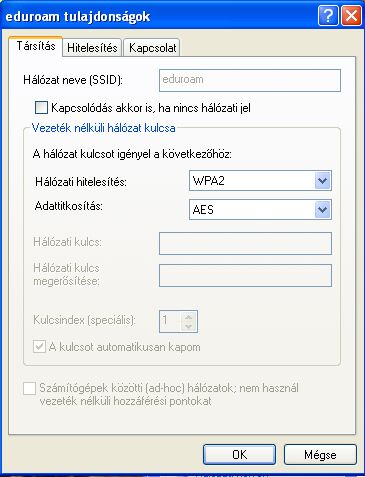Click the help question mark icon
Screen dimensions: 365x477
(328, 15)
